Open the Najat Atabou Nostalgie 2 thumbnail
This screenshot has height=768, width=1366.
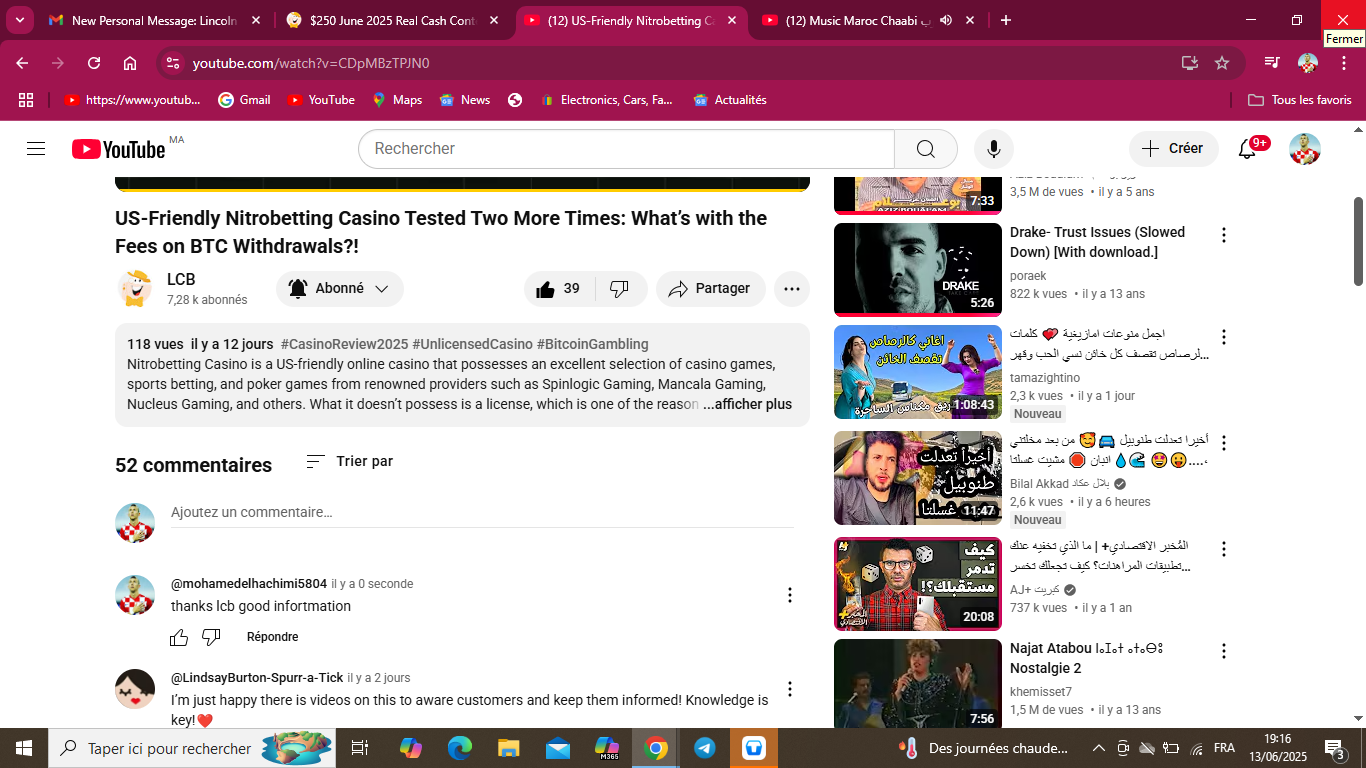[x=917, y=684]
